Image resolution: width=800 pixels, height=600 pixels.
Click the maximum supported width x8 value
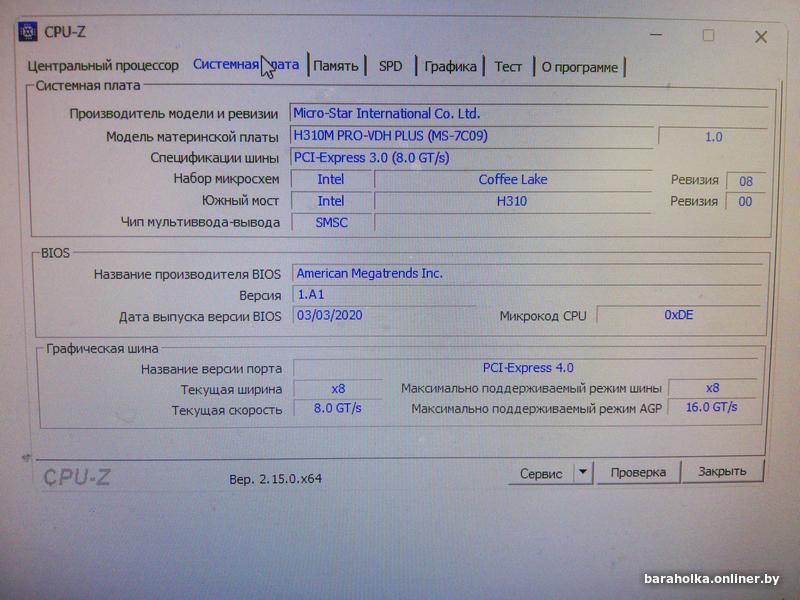(712, 388)
